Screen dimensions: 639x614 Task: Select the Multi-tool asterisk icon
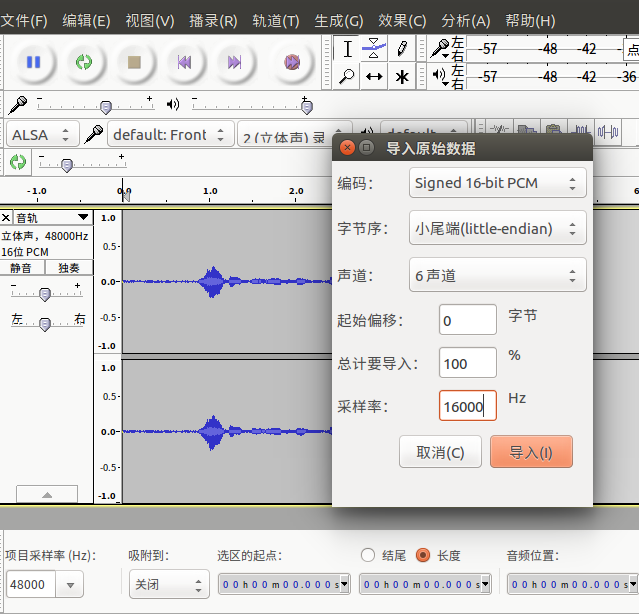point(401,76)
